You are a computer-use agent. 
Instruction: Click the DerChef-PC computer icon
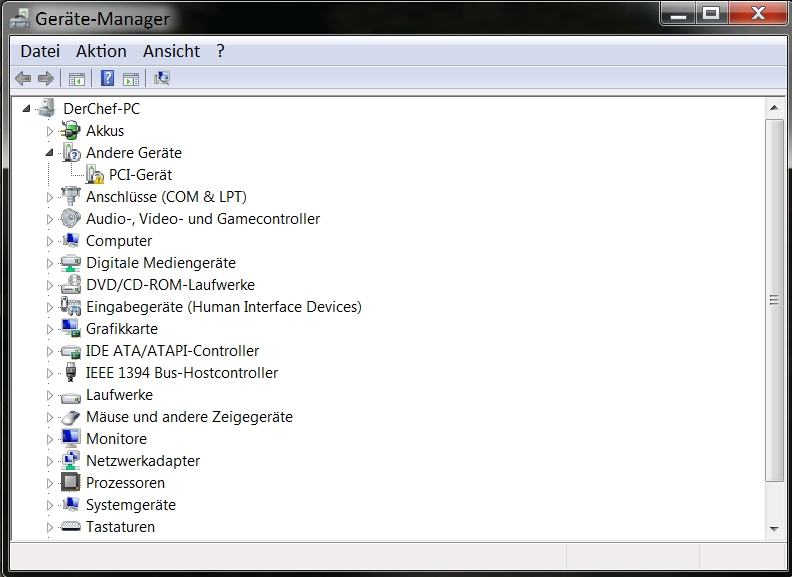(x=47, y=108)
